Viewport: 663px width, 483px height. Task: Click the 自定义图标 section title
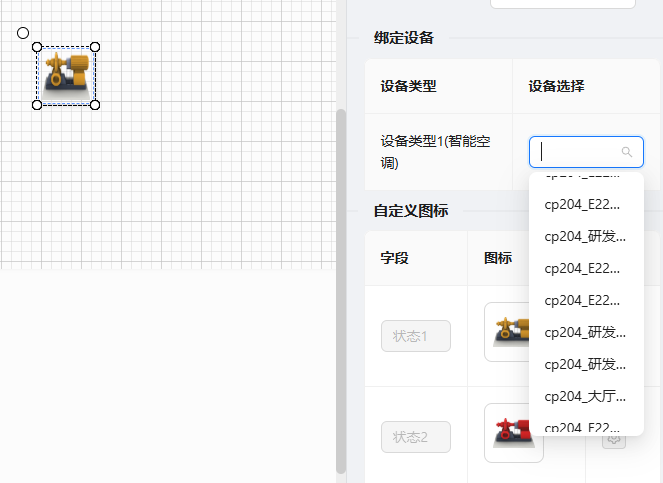point(411,211)
